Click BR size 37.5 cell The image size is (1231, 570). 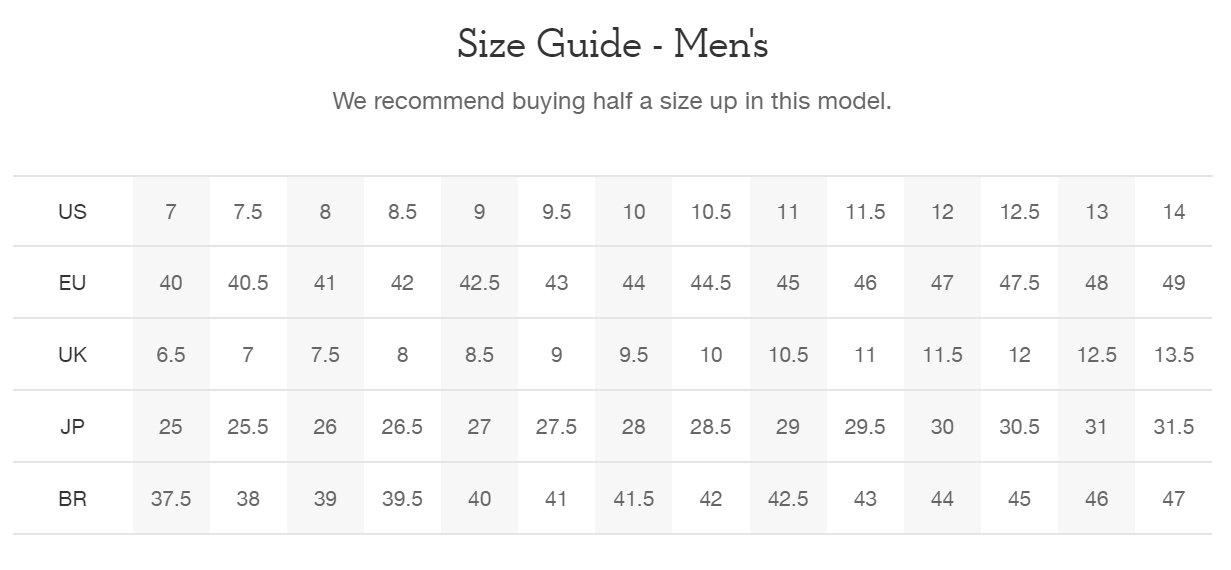(x=171, y=499)
